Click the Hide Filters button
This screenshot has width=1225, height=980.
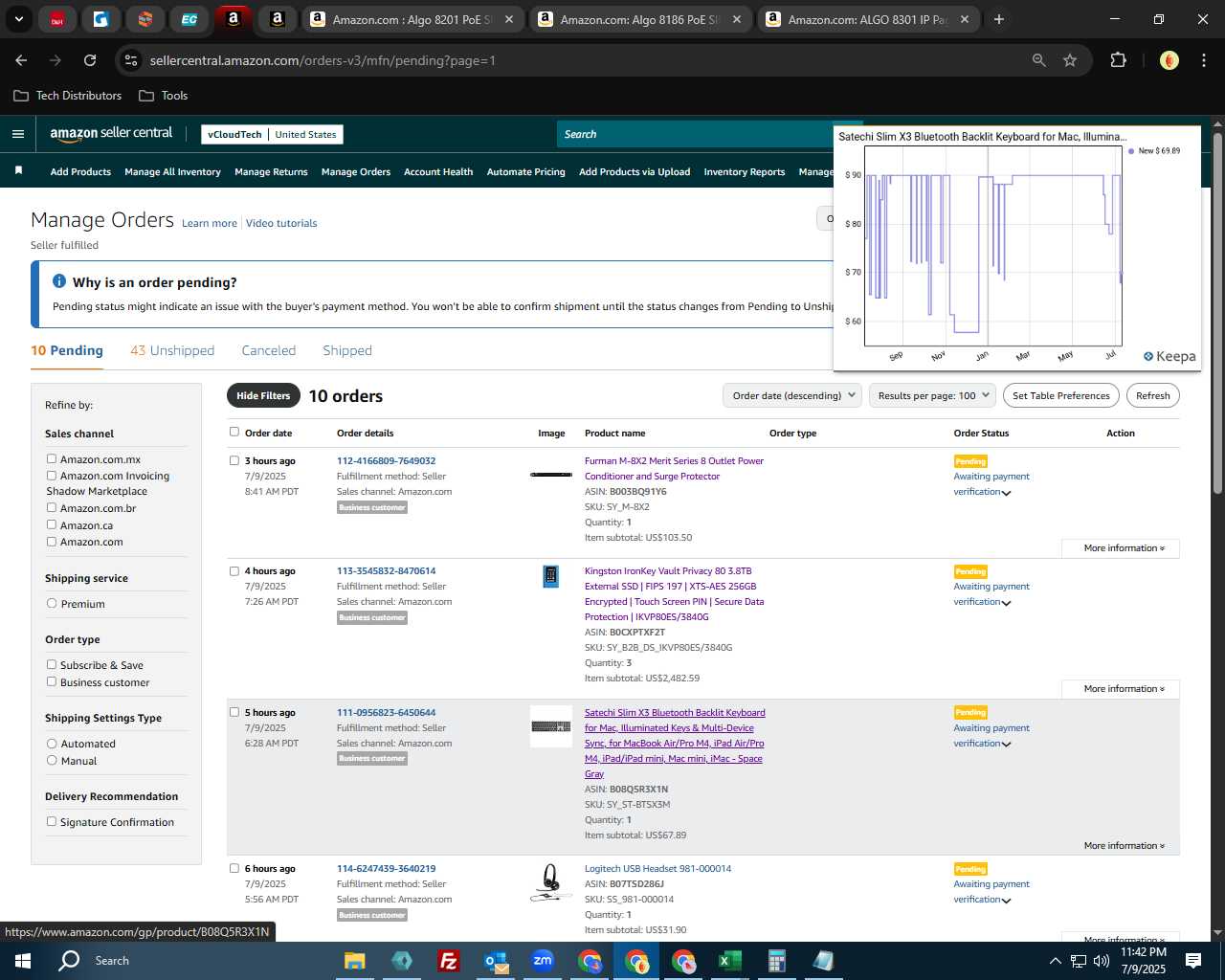click(x=263, y=395)
